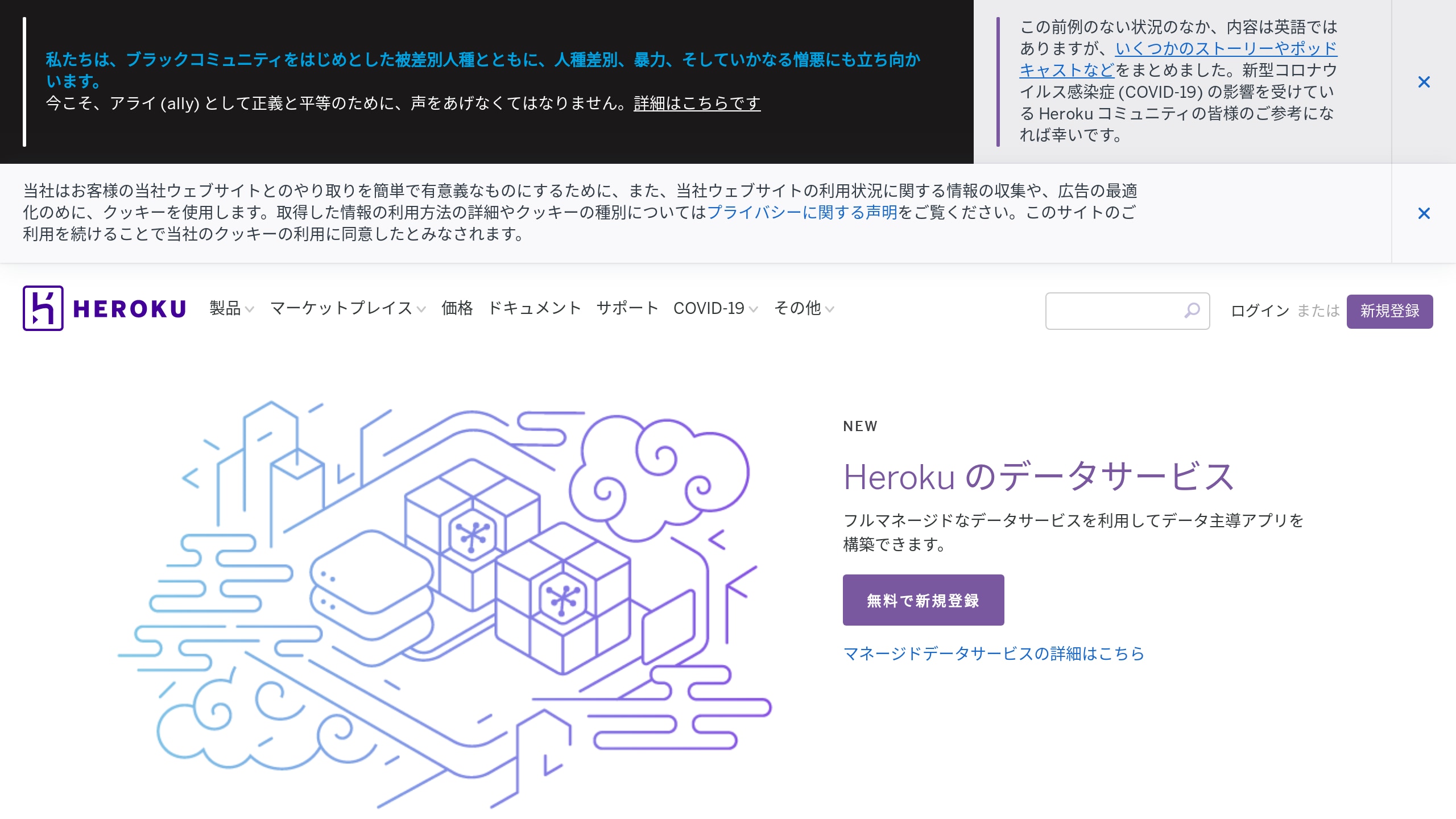Go to サポート
The width and height of the screenshot is (1456, 819).
point(627,308)
